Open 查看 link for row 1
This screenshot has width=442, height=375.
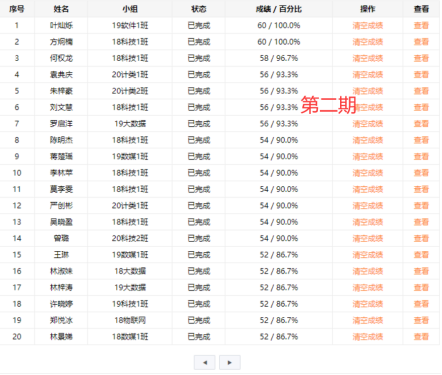(x=421, y=25)
